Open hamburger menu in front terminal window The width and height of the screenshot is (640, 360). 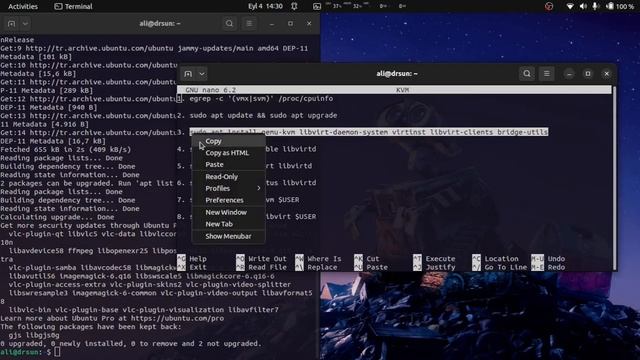point(547,74)
